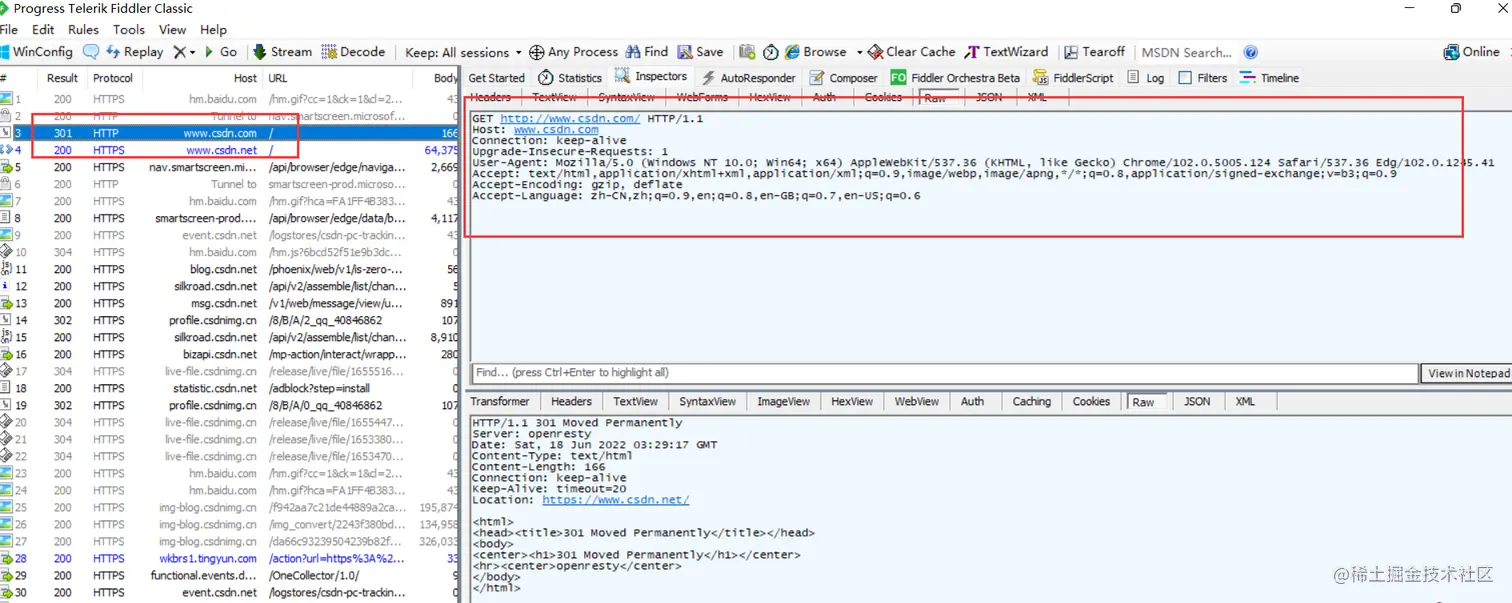Sort sessions by Result column header
1512x603 pixels.
click(62, 78)
